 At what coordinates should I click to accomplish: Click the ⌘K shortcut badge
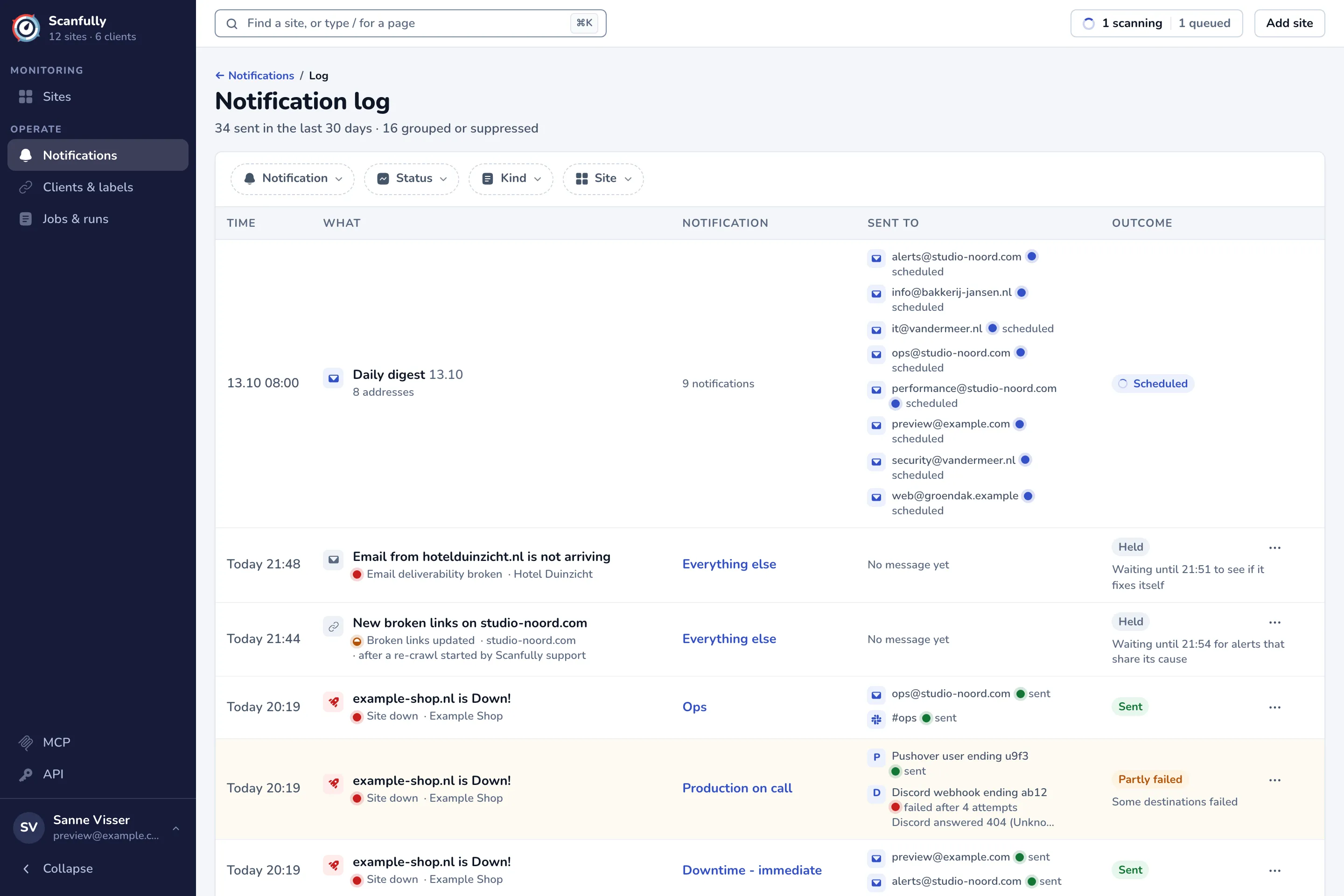click(x=584, y=23)
